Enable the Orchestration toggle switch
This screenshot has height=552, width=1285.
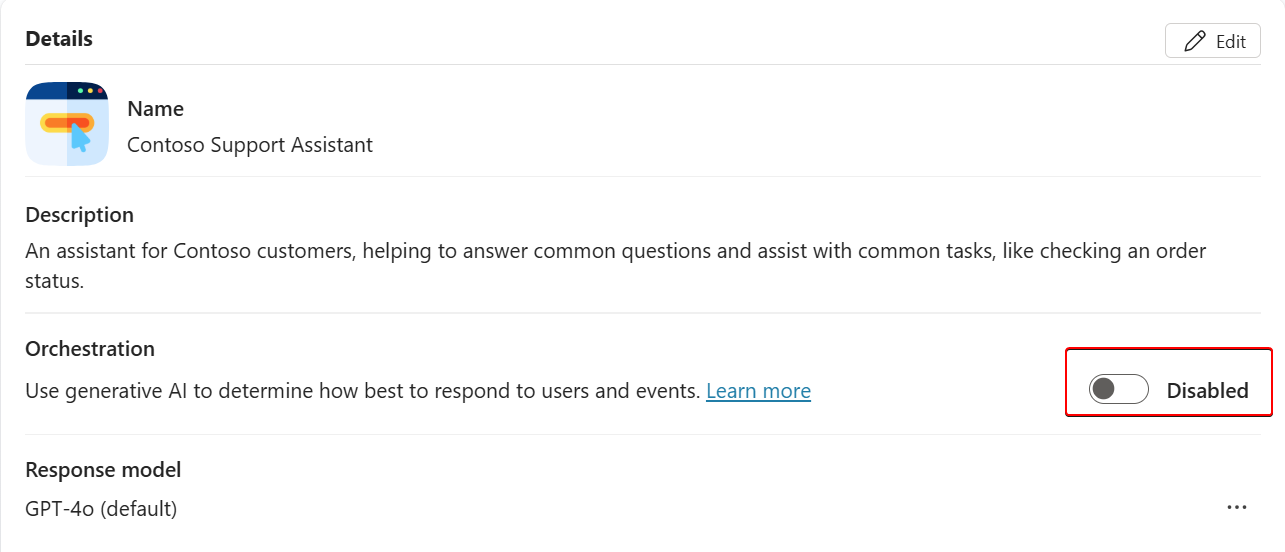[x=1118, y=390]
